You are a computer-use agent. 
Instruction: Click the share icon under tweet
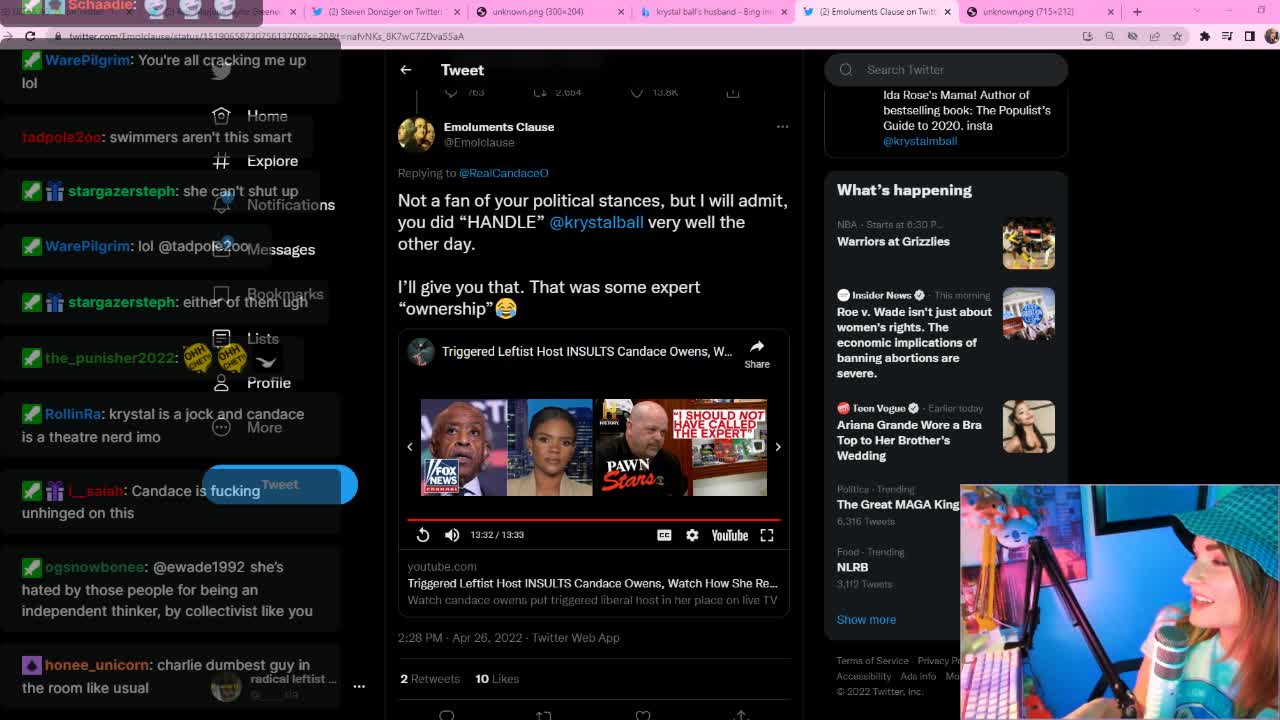(741, 714)
